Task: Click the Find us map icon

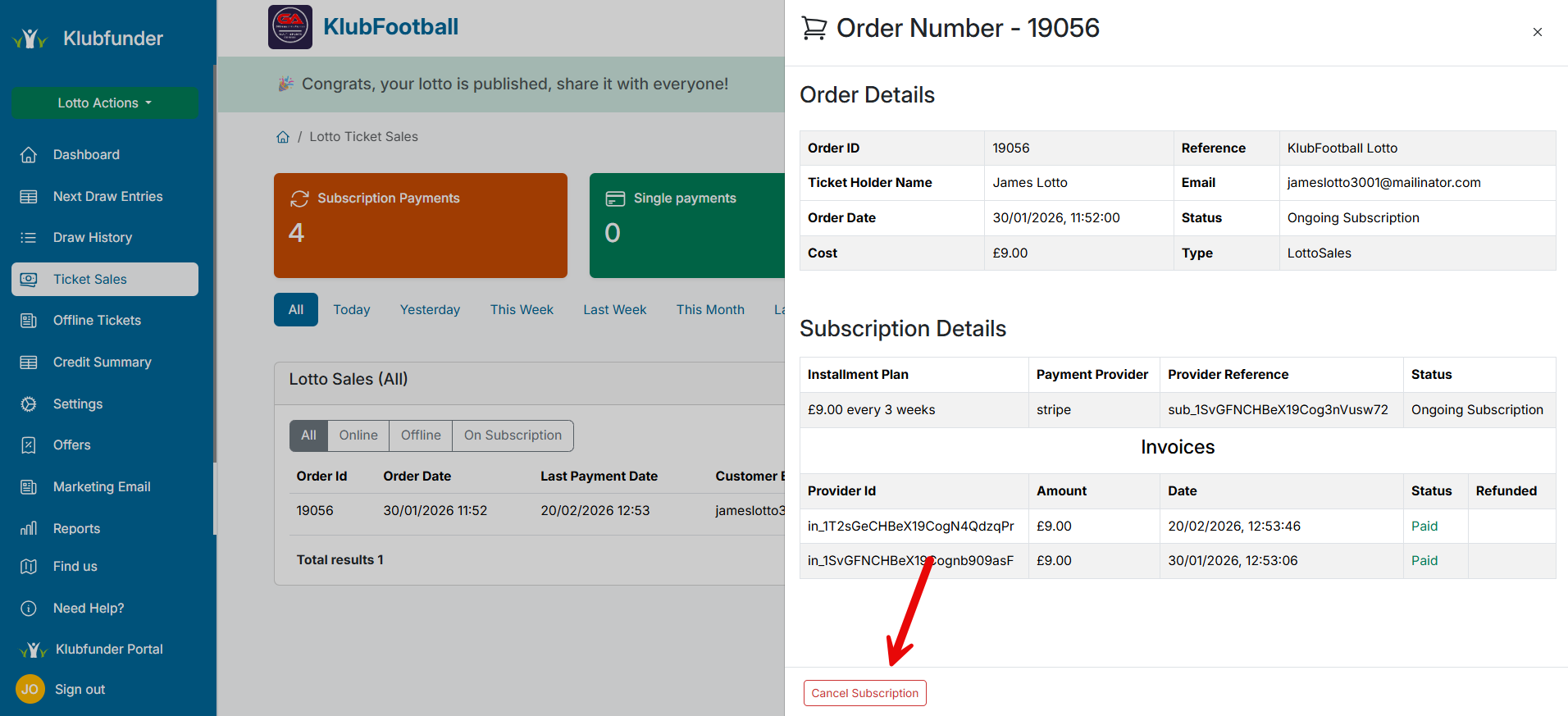Action: click(29, 567)
